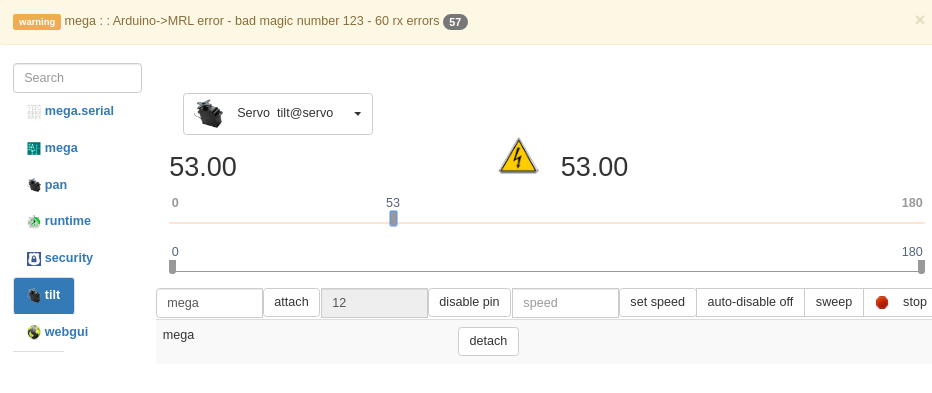This screenshot has width=932, height=393.
Task: Click the mega Arduino board icon
Action: 34,148
